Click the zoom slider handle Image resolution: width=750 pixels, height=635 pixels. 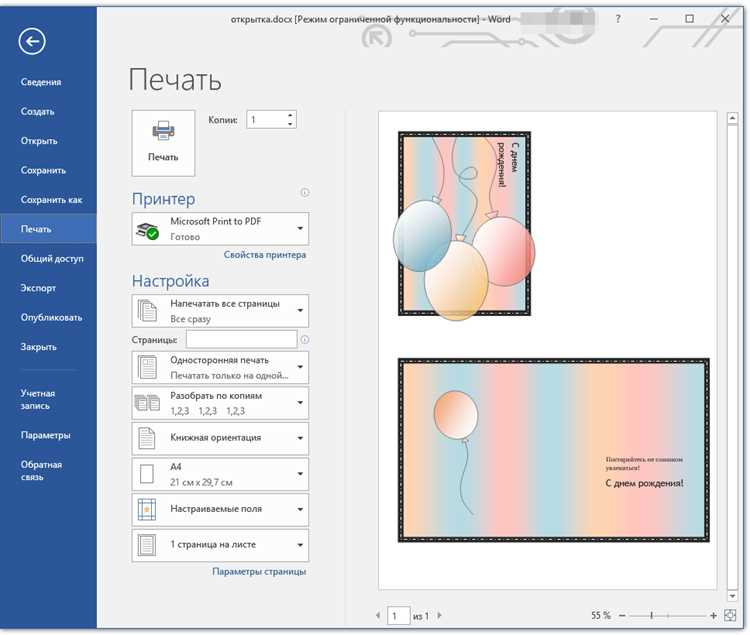[x=651, y=616]
